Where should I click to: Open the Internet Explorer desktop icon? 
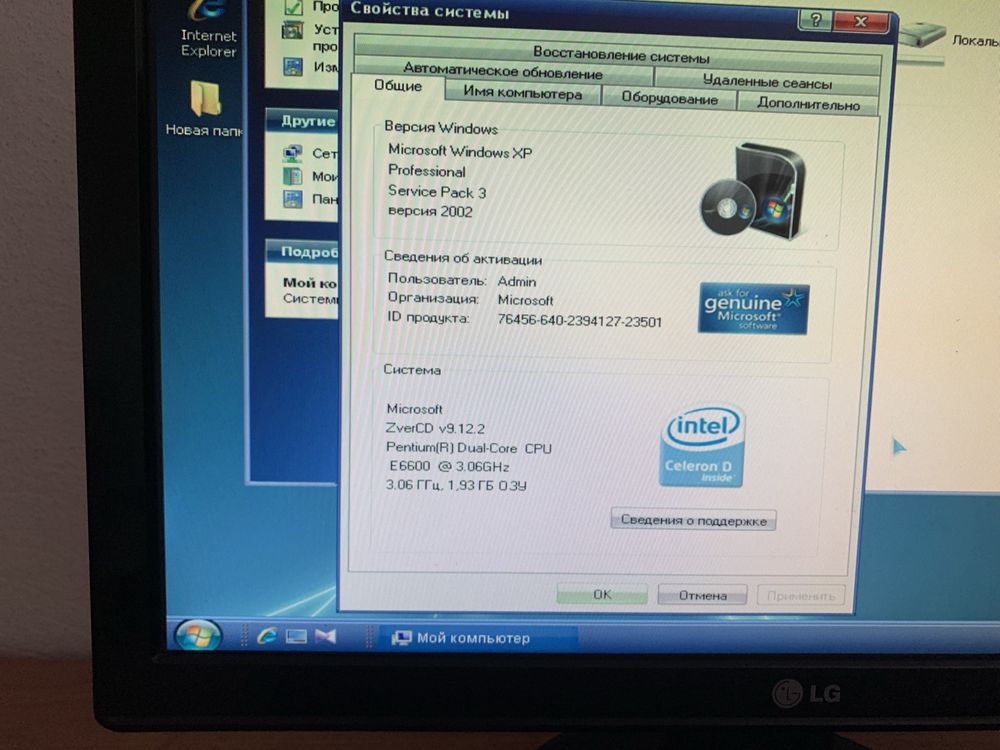[x=209, y=29]
